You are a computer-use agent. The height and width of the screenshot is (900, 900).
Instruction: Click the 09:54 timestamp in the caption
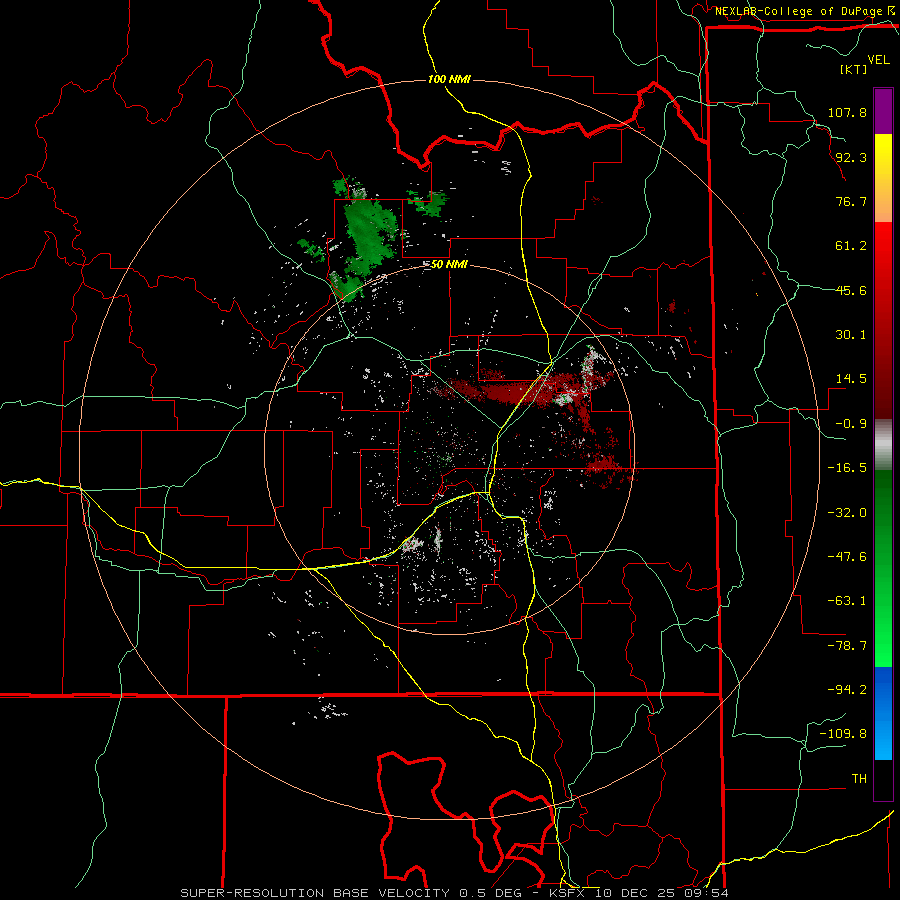pyautogui.click(x=707, y=893)
